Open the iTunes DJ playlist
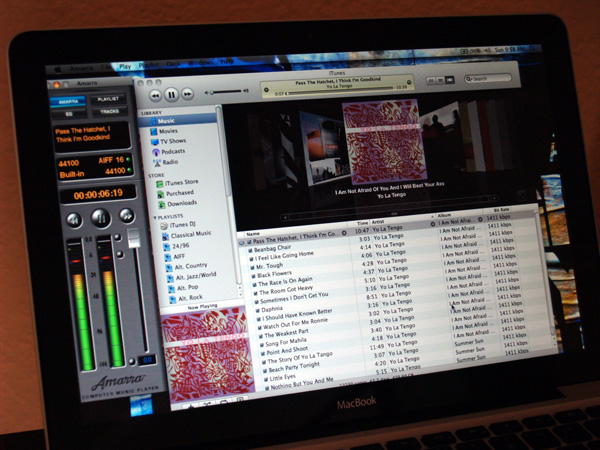 178,225
